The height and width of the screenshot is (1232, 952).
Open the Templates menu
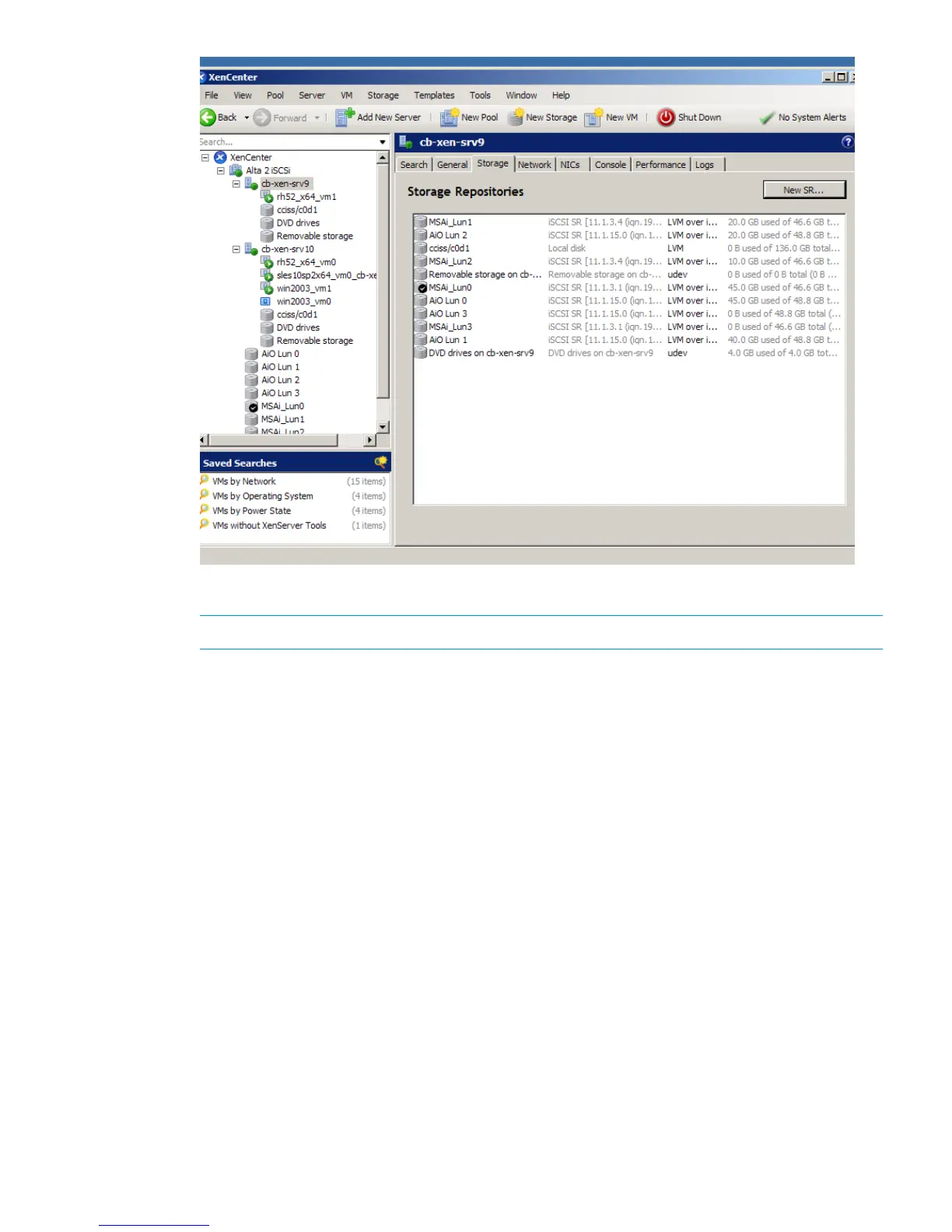pyautogui.click(x=434, y=95)
